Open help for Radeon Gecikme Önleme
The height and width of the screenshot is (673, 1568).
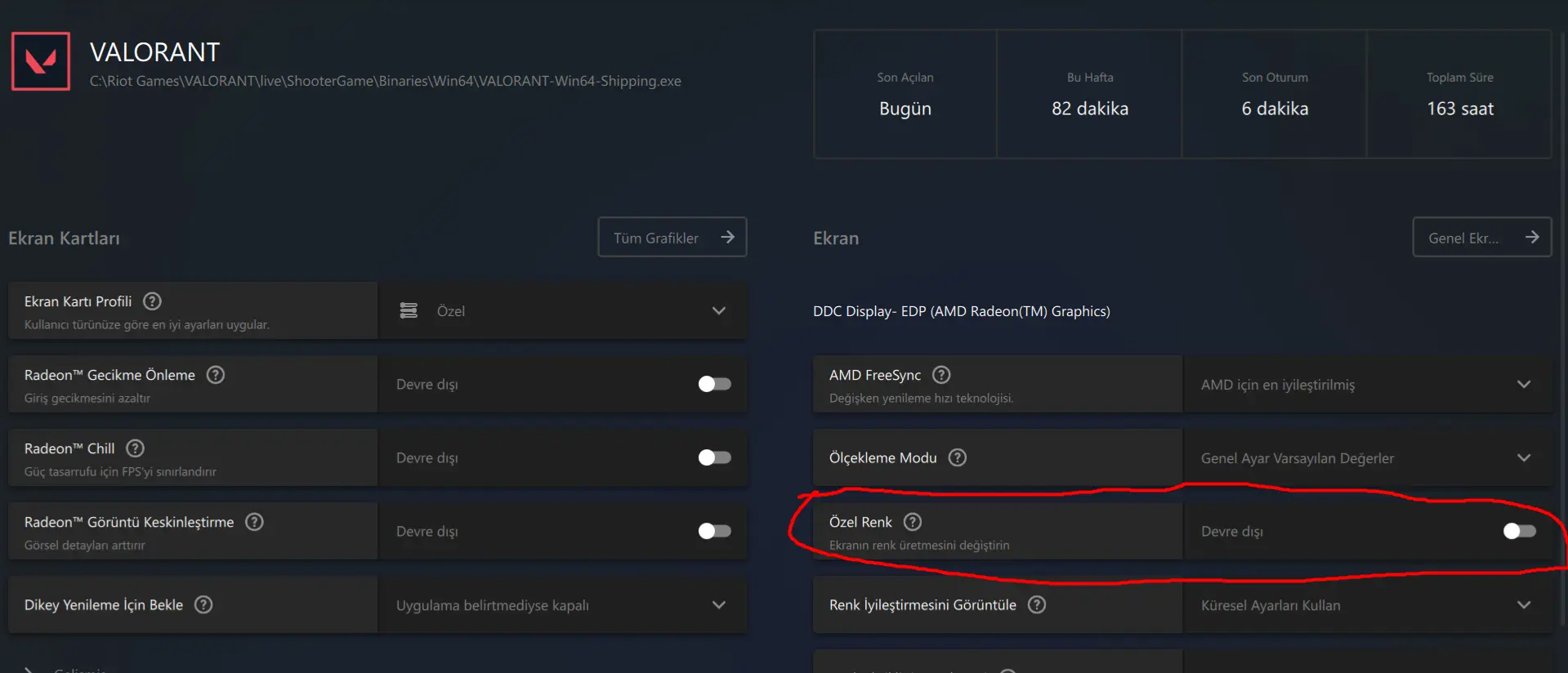216,375
